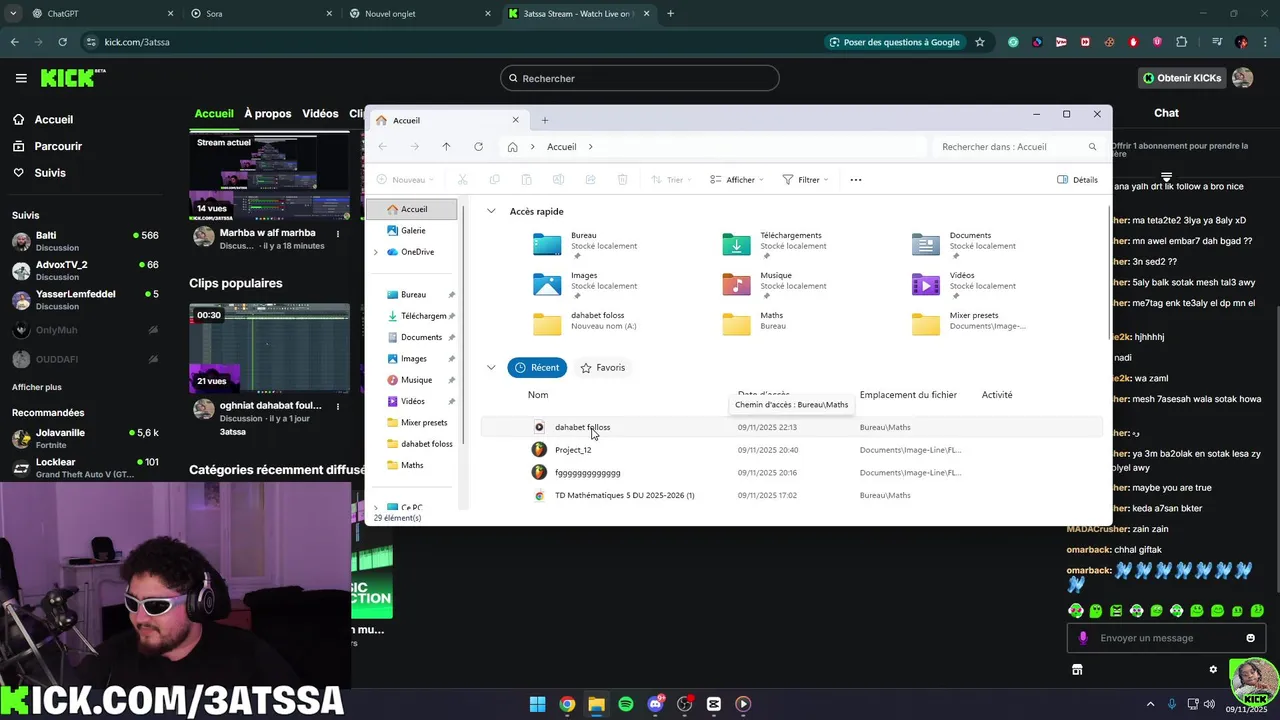Toggle the Détails pane button
Screen dimensions: 1280x720
pos(1077,180)
